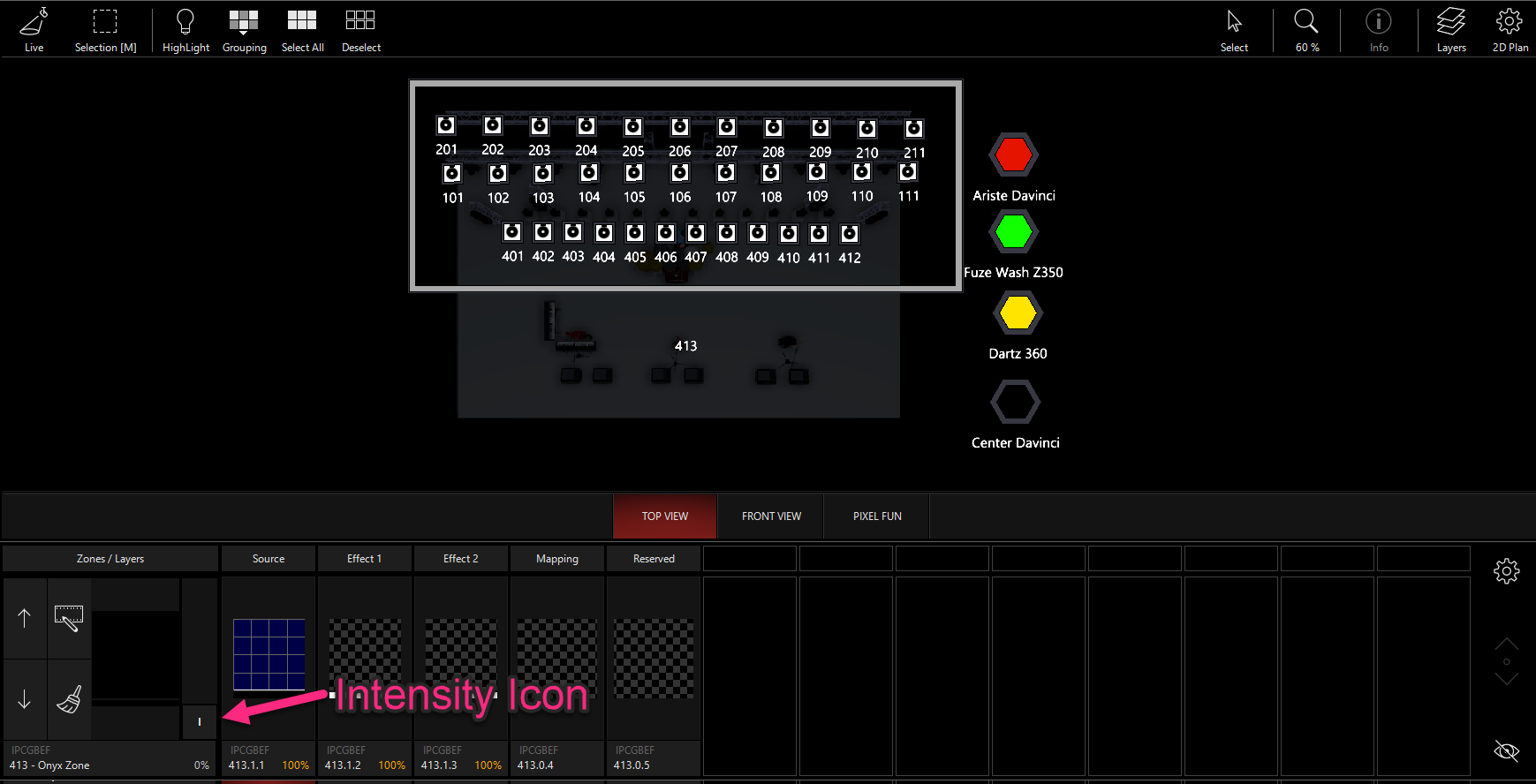Click the Source column header
This screenshot has height=784, width=1536.
tap(269, 559)
